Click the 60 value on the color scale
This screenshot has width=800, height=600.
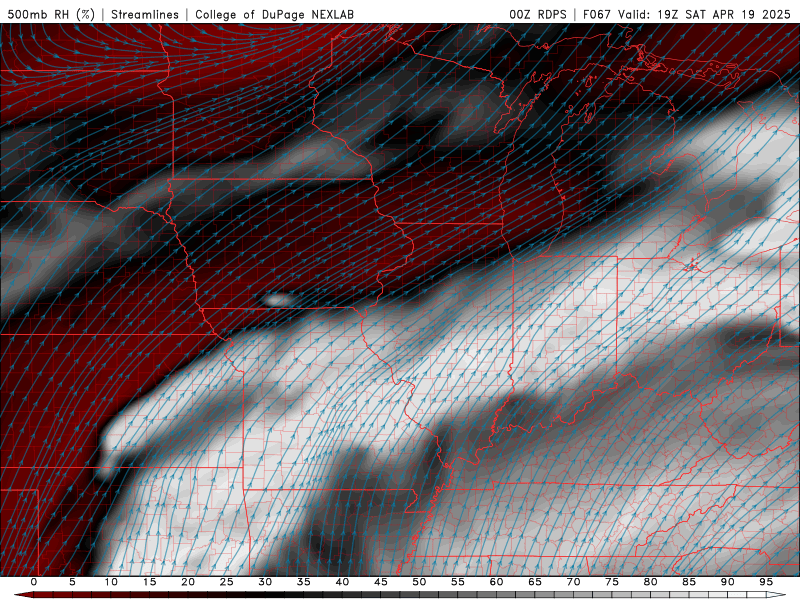click(x=496, y=582)
